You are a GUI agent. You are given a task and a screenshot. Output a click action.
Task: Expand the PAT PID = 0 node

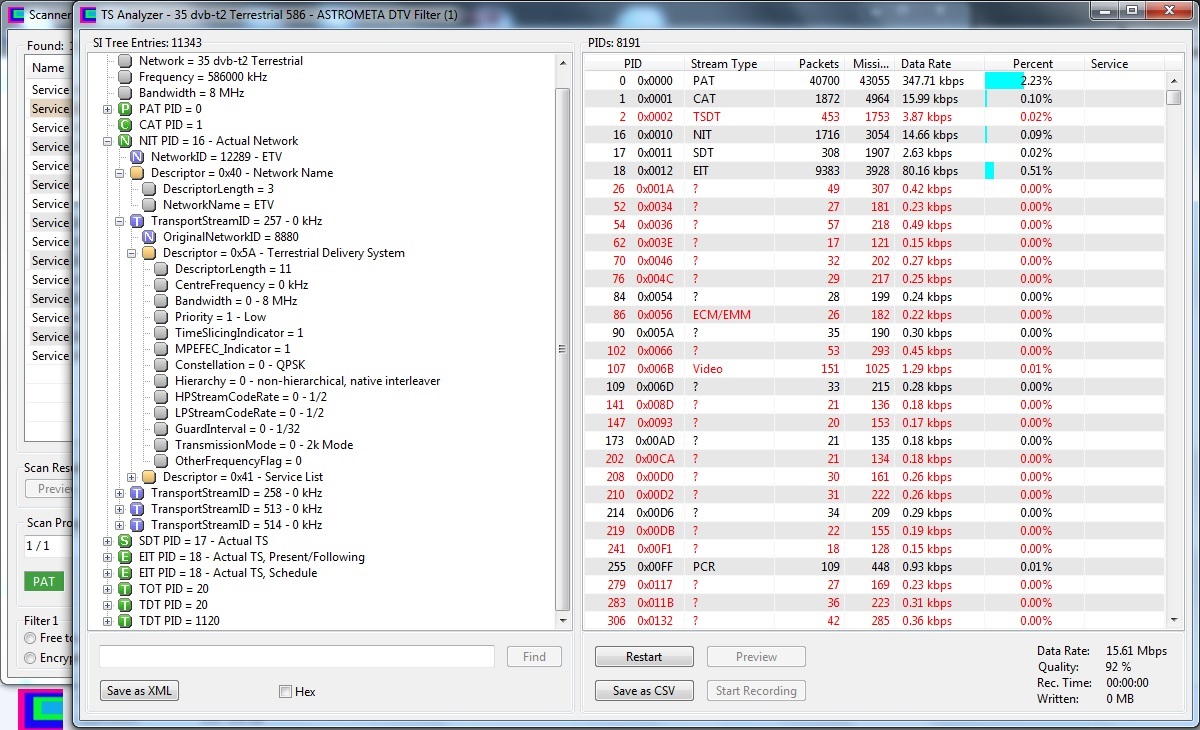point(108,109)
